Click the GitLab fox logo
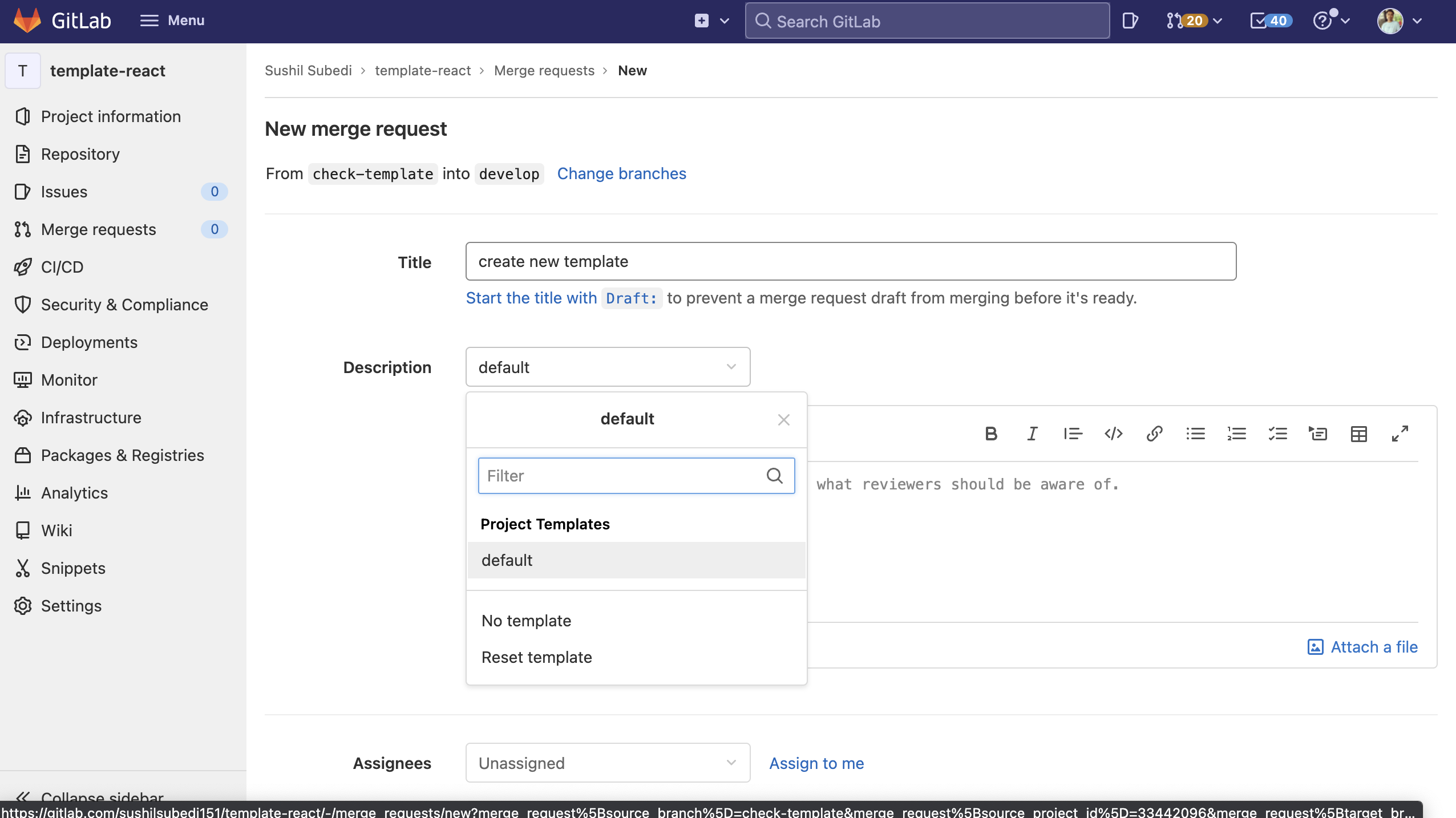This screenshot has width=1456, height=818. click(x=27, y=21)
